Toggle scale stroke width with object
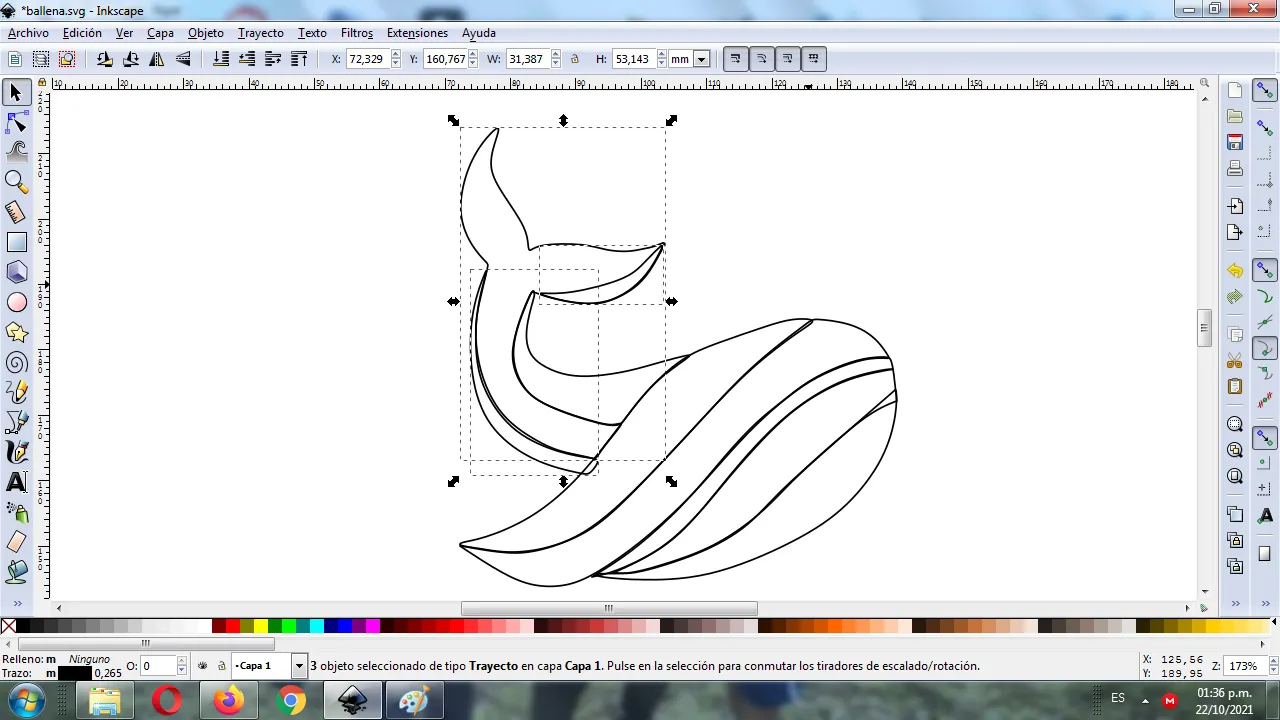 pyautogui.click(x=735, y=59)
